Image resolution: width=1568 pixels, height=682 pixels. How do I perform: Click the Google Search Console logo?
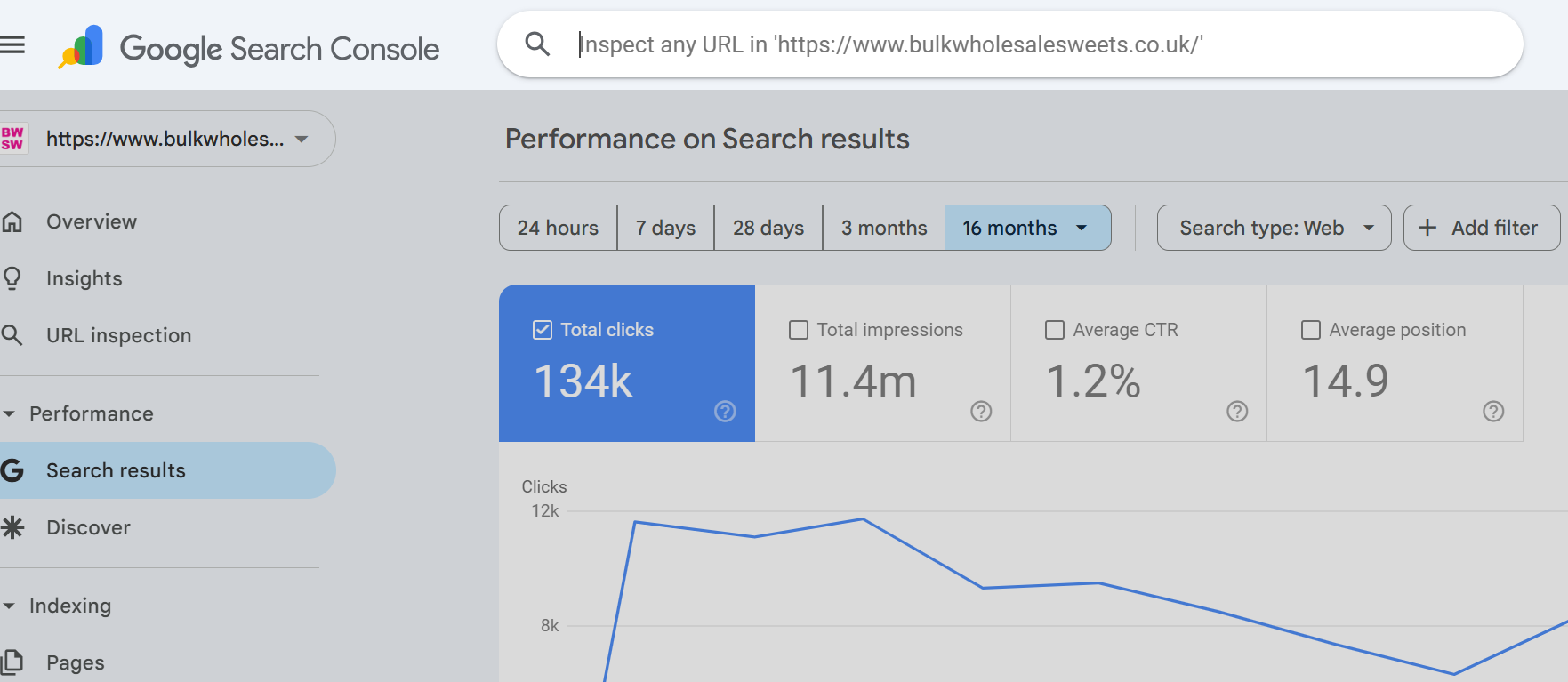[250, 48]
